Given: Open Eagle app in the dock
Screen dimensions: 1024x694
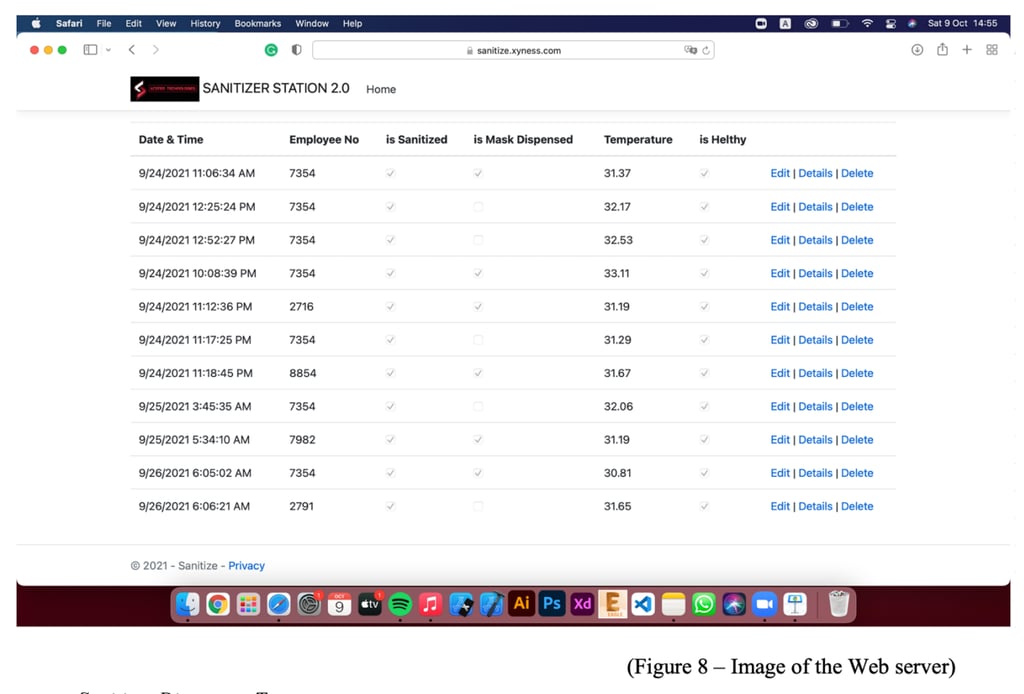Looking at the screenshot, I should (613, 604).
